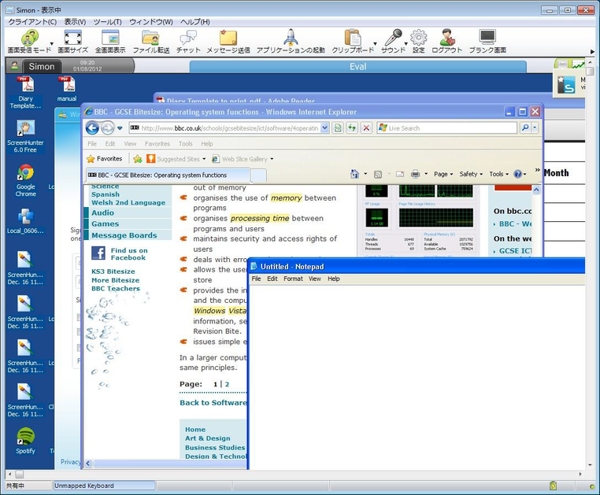The height and width of the screenshot is (495, 600).
Task: Open the Page dropdown in Internet Explorer
Action: 442,174
